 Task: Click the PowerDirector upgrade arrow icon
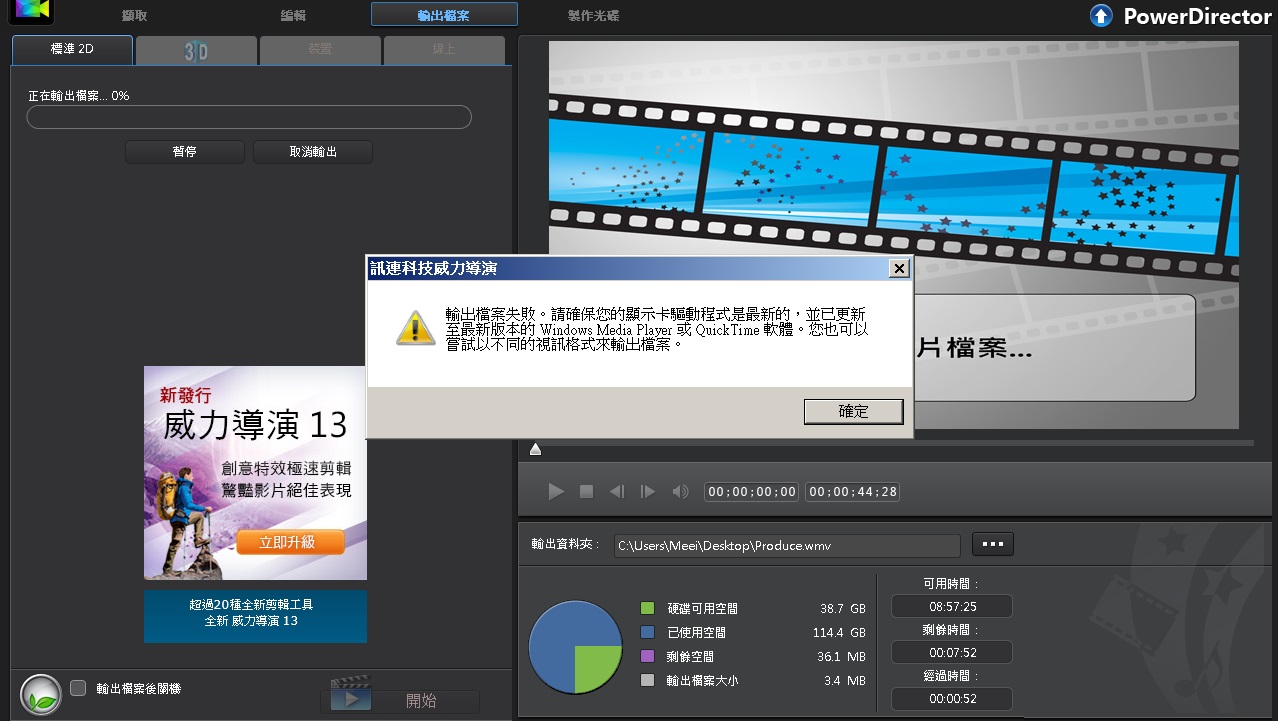(1100, 16)
